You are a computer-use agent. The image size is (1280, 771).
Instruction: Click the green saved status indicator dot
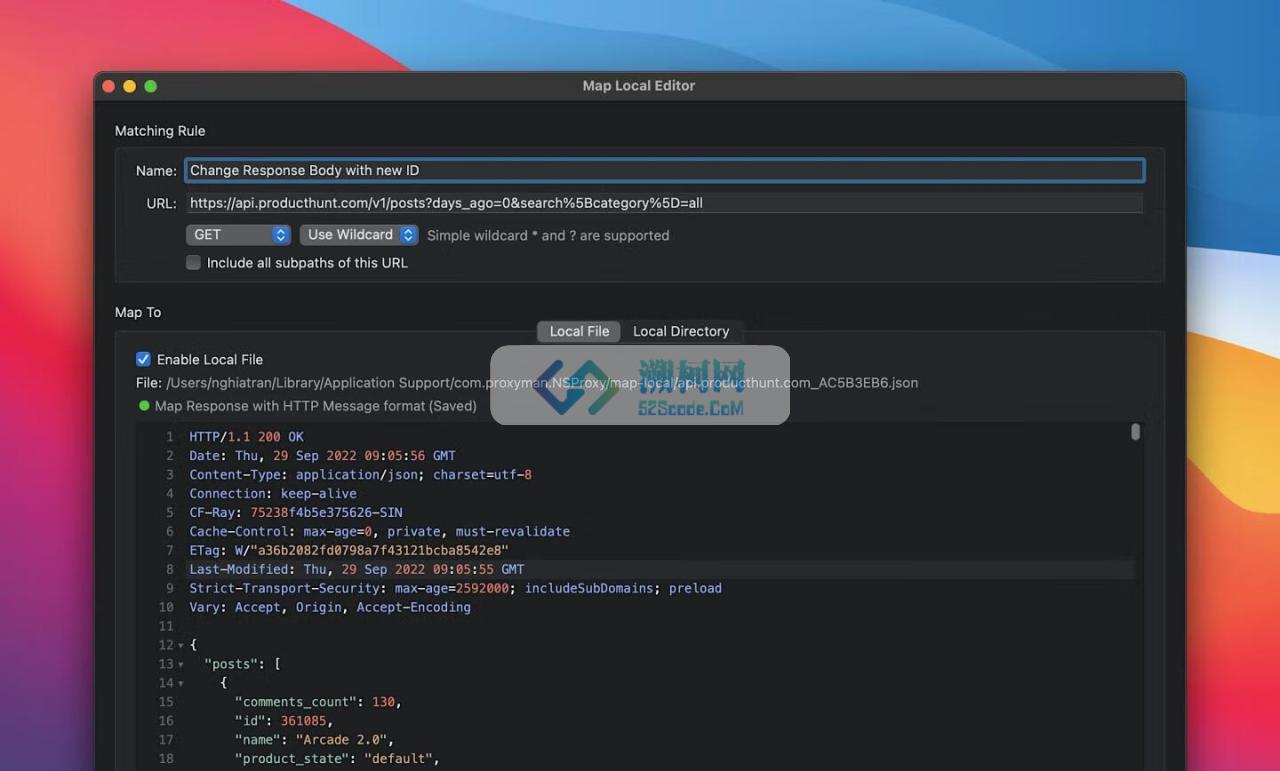[144, 406]
